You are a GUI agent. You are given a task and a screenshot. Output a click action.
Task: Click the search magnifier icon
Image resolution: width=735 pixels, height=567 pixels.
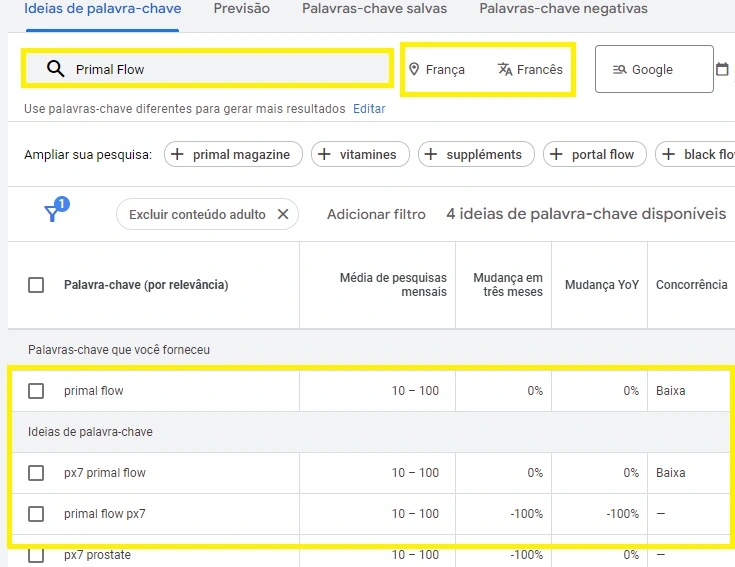point(55,69)
